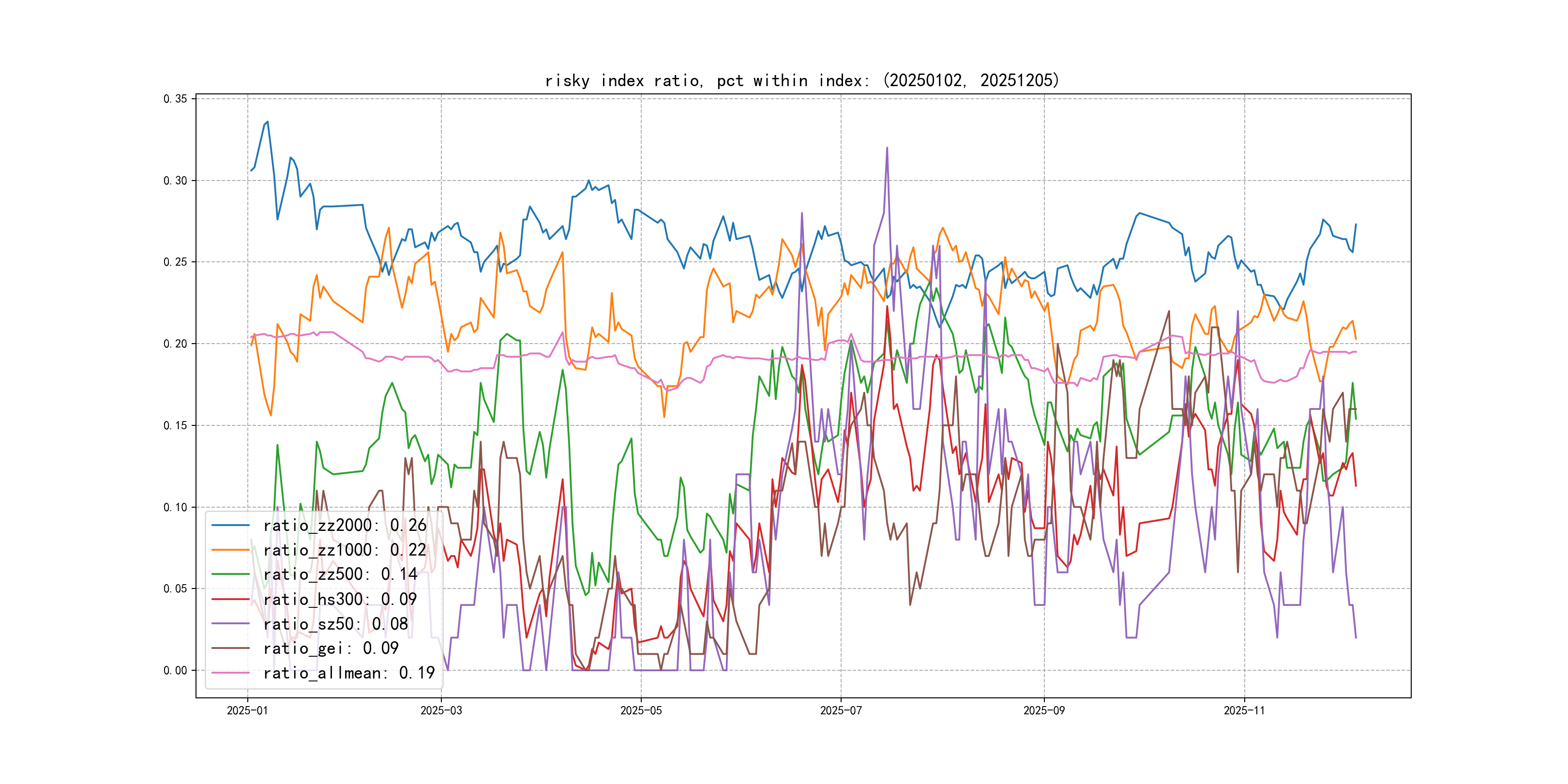This screenshot has width=1568, height=784.
Task: Click the 0.00 y-axis tick label
Action: click(x=175, y=670)
